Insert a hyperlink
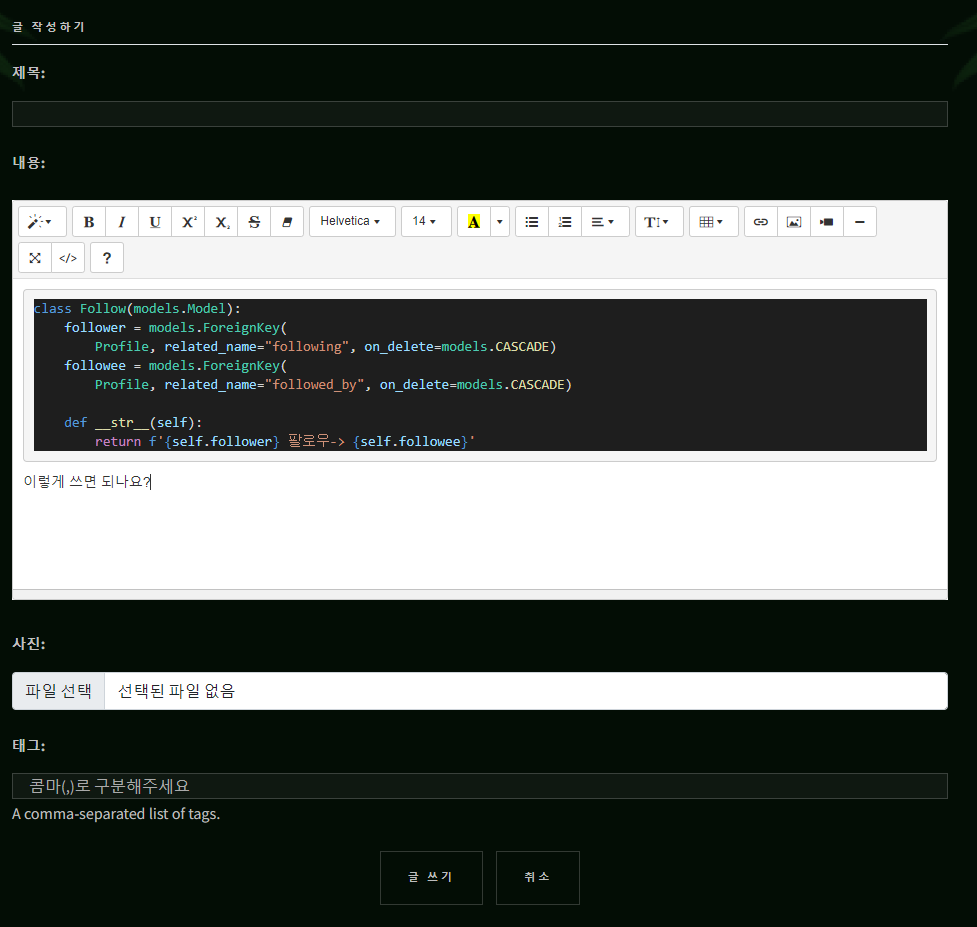Screen dimensions: 977x927 (x=761, y=222)
